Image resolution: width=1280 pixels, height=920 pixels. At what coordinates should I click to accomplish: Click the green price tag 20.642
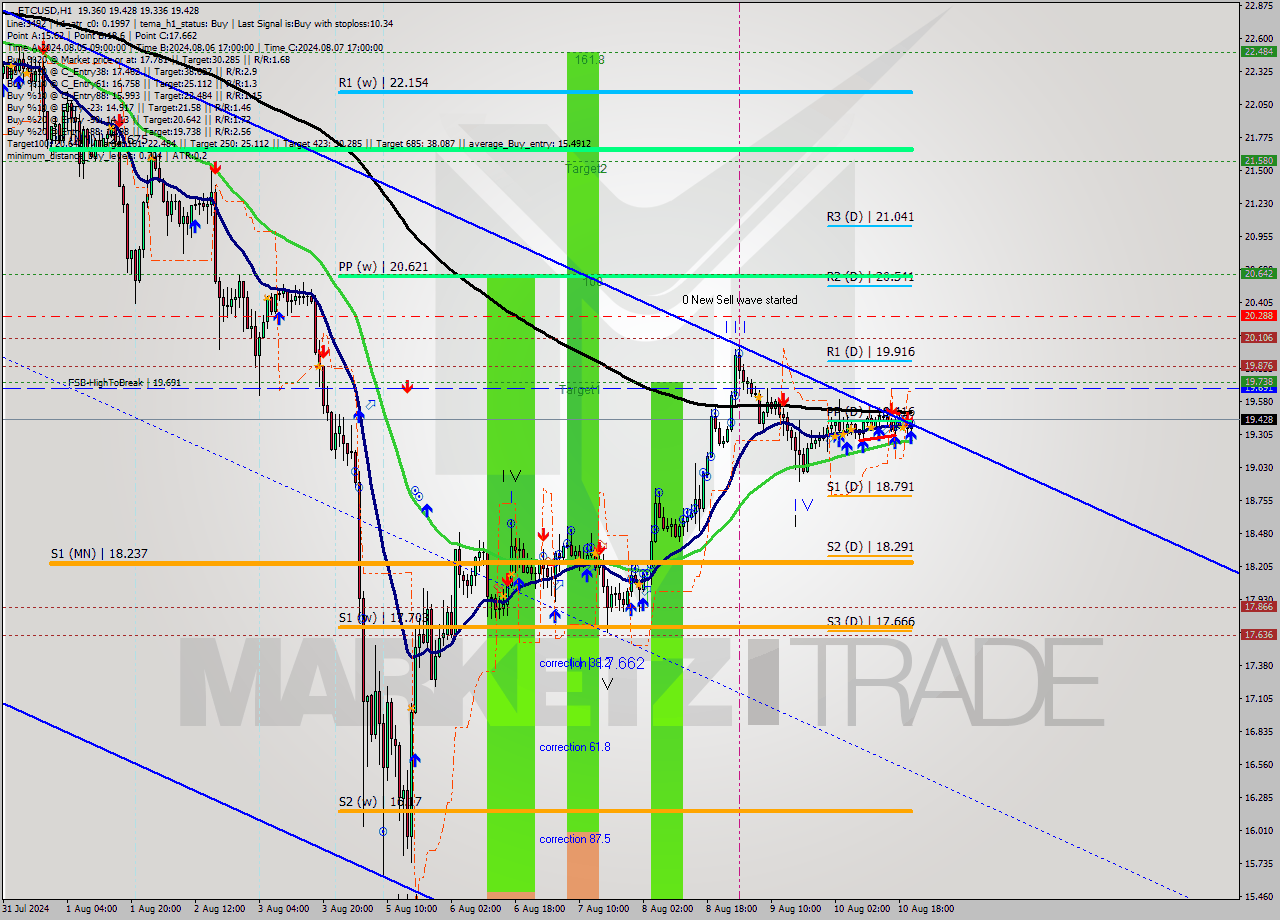coord(1258,273)
